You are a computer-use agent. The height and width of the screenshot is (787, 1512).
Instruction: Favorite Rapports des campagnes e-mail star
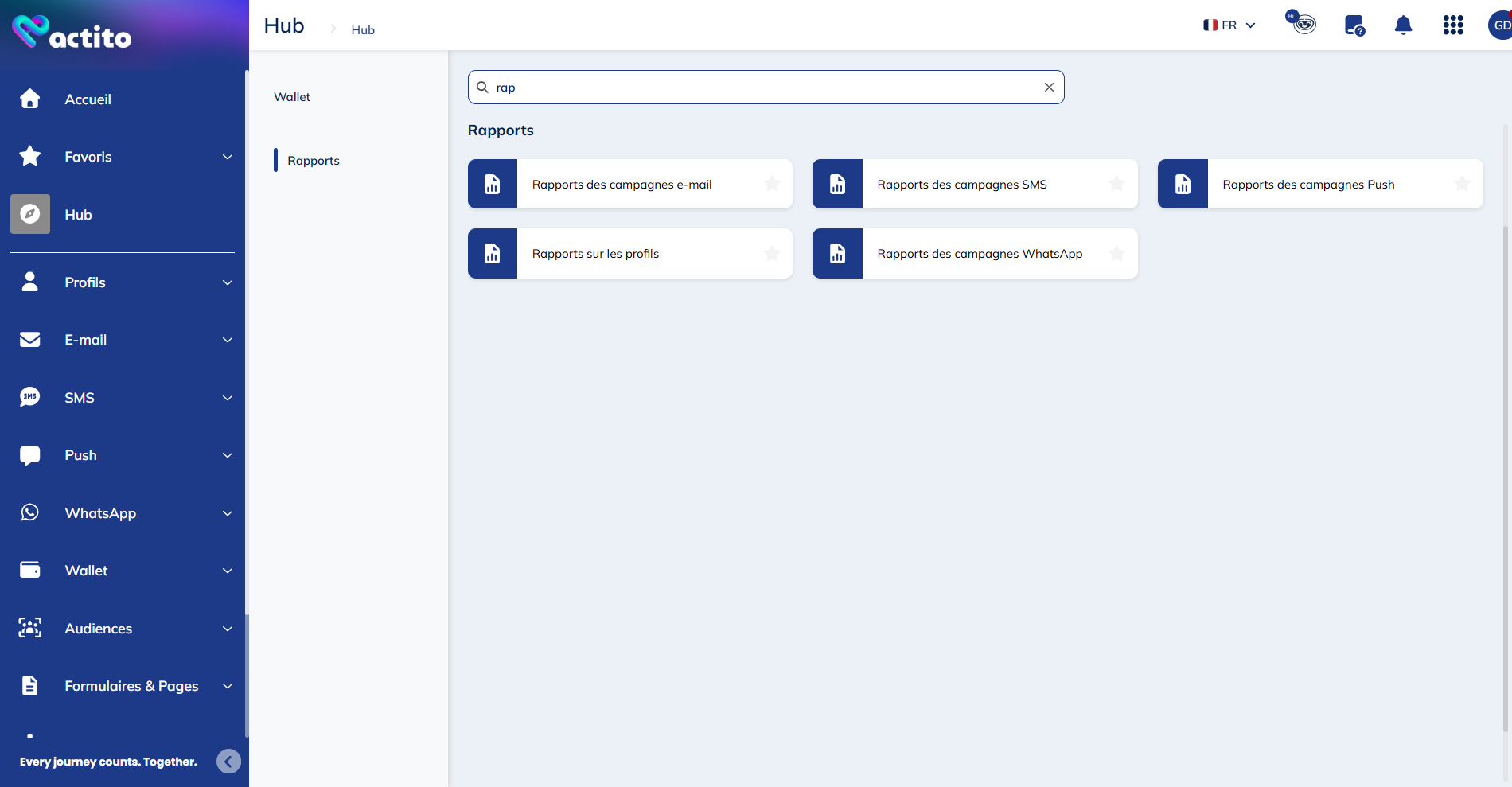click(772, 185)
